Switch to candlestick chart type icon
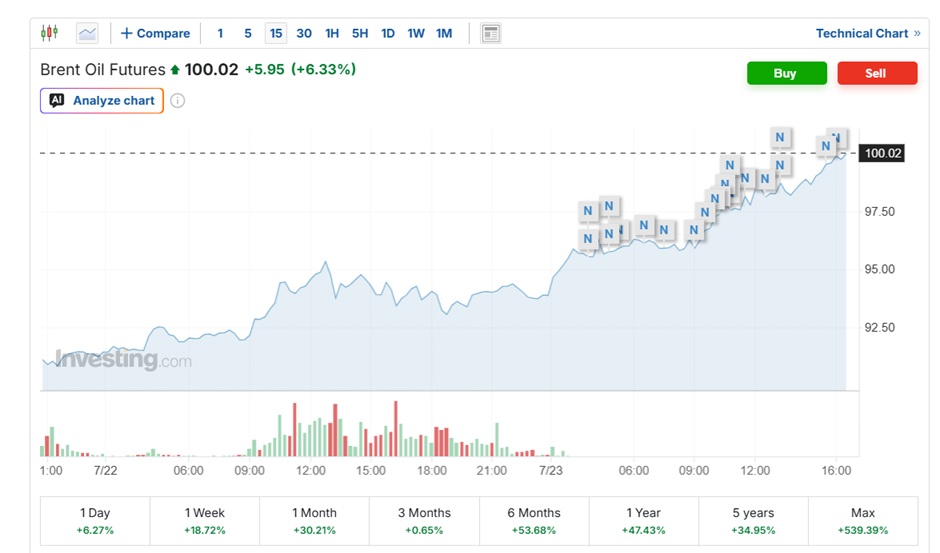Image resolution: width=940 pixels, height=553 pixels. [49, 32]
